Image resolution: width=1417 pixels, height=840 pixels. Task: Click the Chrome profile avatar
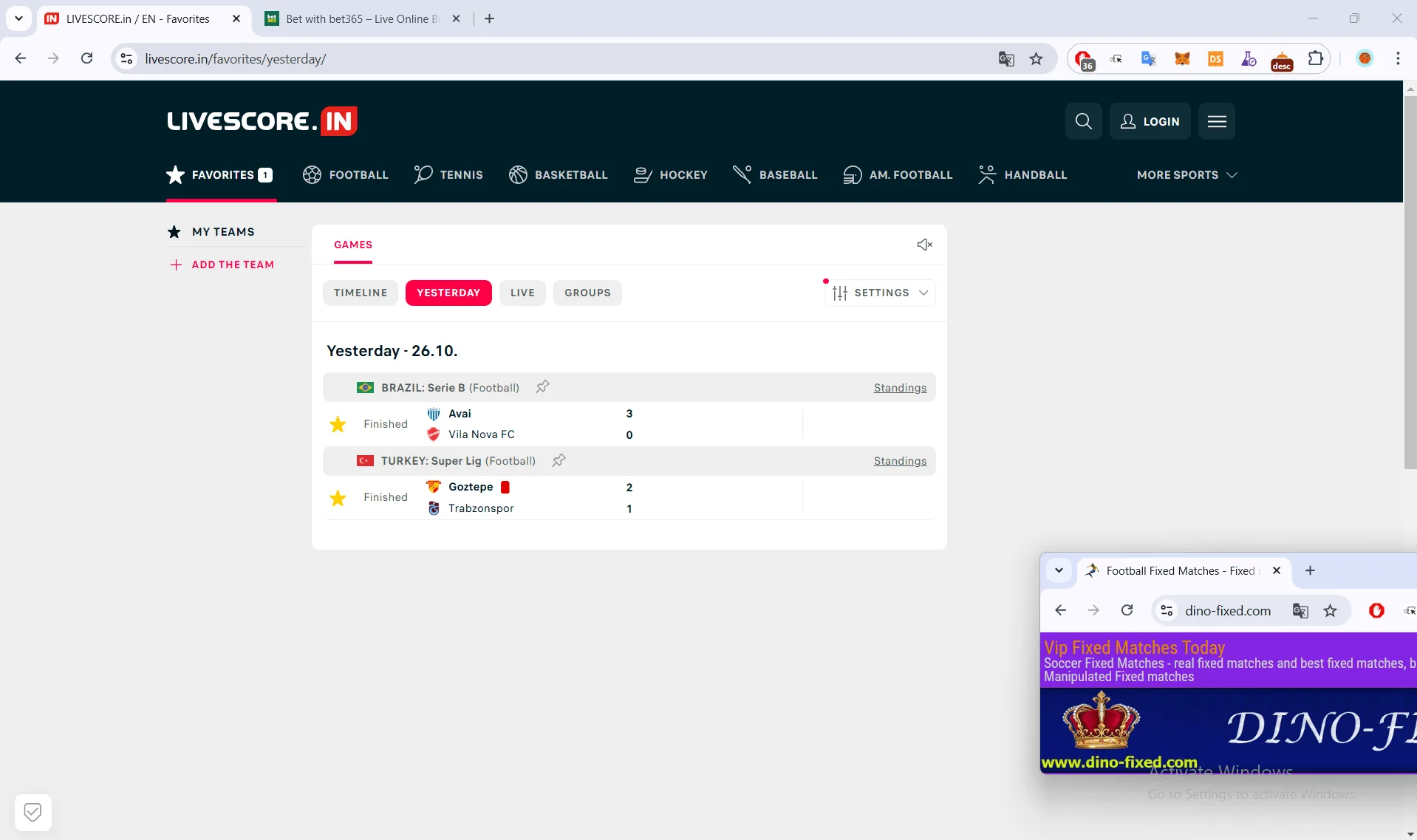pyautogui.click(x=1365, y=58)
